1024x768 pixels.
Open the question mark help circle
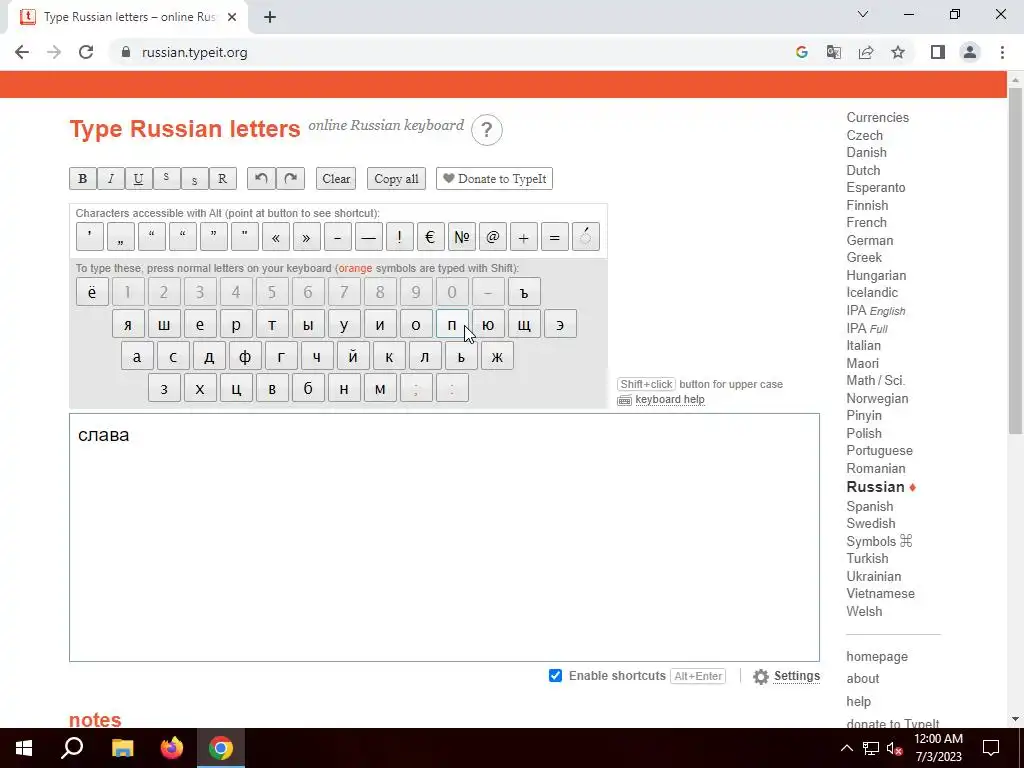[487, 130]
